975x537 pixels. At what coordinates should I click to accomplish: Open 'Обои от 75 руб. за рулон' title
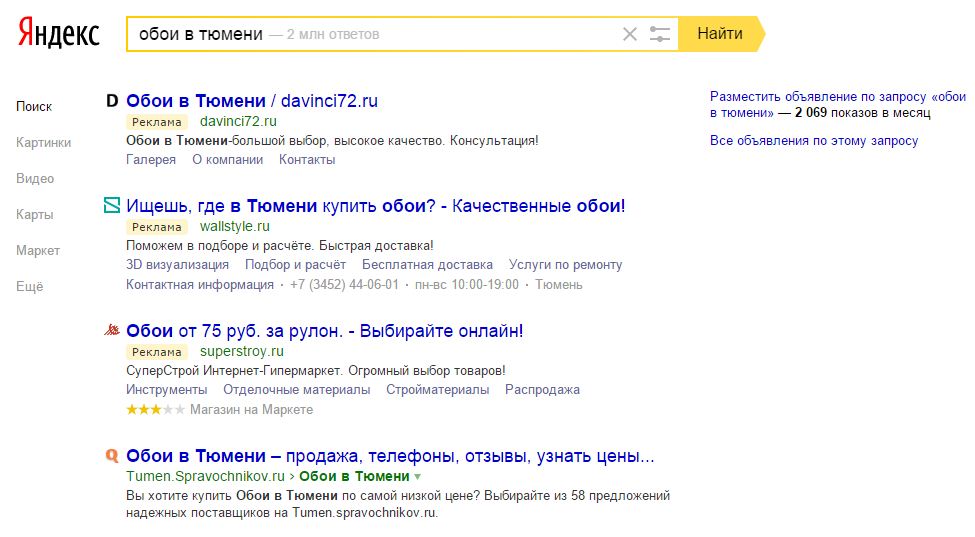325,331
